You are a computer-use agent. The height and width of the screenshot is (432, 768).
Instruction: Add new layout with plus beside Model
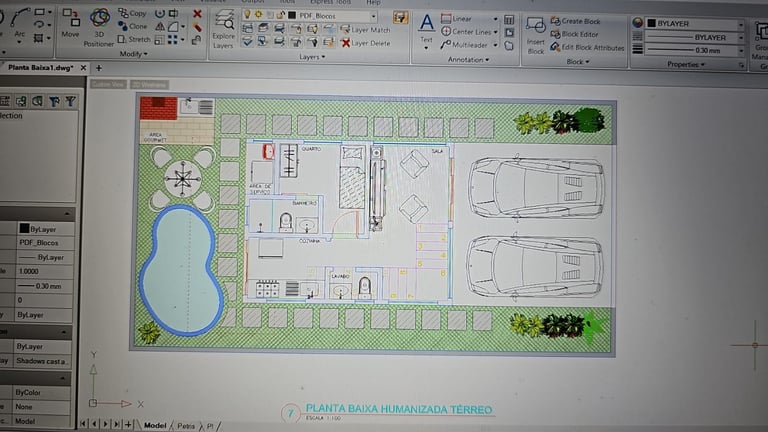point(128,424)
